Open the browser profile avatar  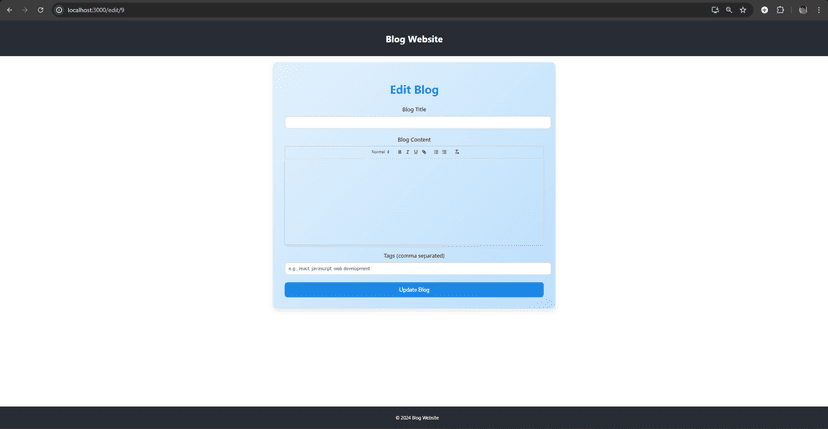click(803, 10)
